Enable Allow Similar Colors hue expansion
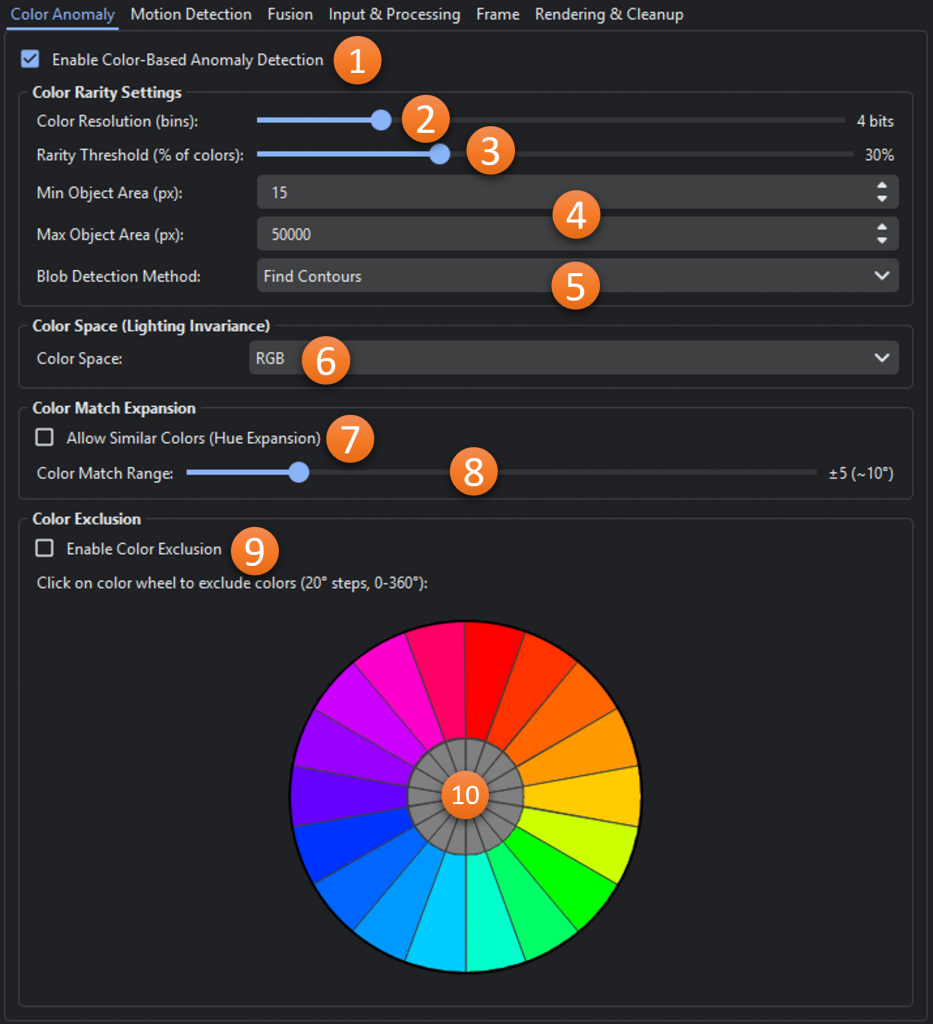The image size is (933, 1024). point(45,437)
